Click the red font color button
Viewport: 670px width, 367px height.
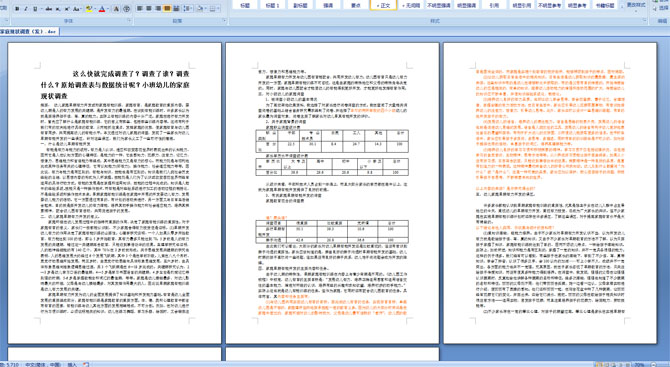102,9
